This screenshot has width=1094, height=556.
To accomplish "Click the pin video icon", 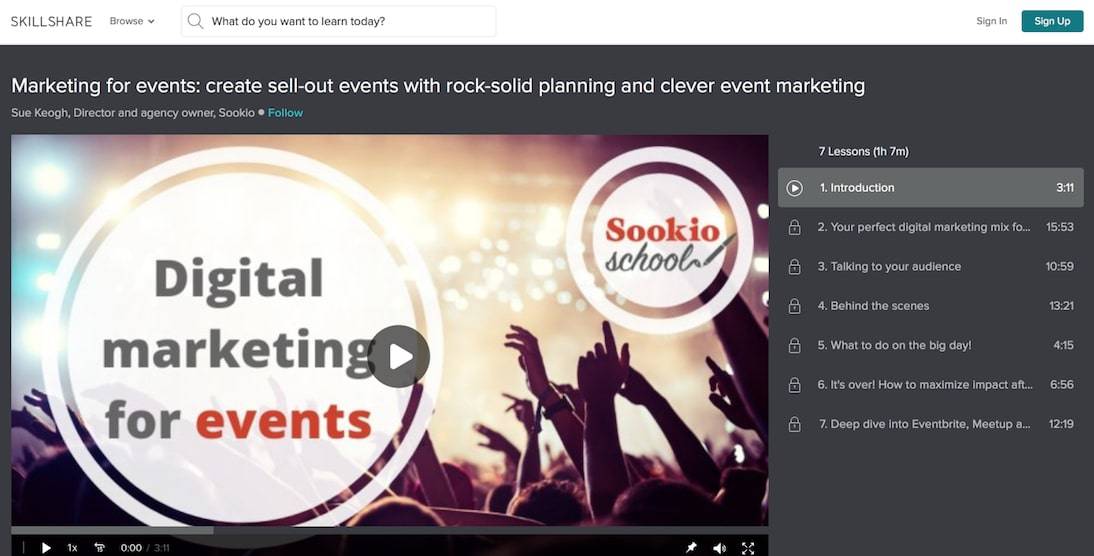I will [691, 548].
